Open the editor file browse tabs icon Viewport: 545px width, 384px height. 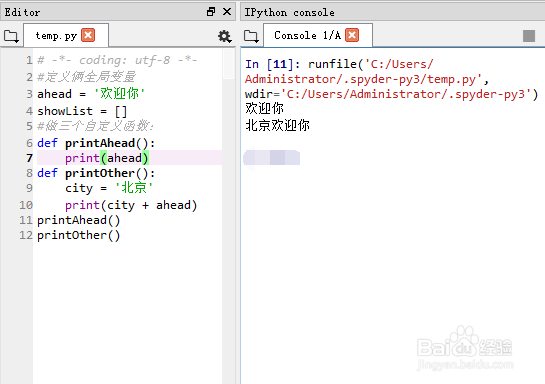11,36
